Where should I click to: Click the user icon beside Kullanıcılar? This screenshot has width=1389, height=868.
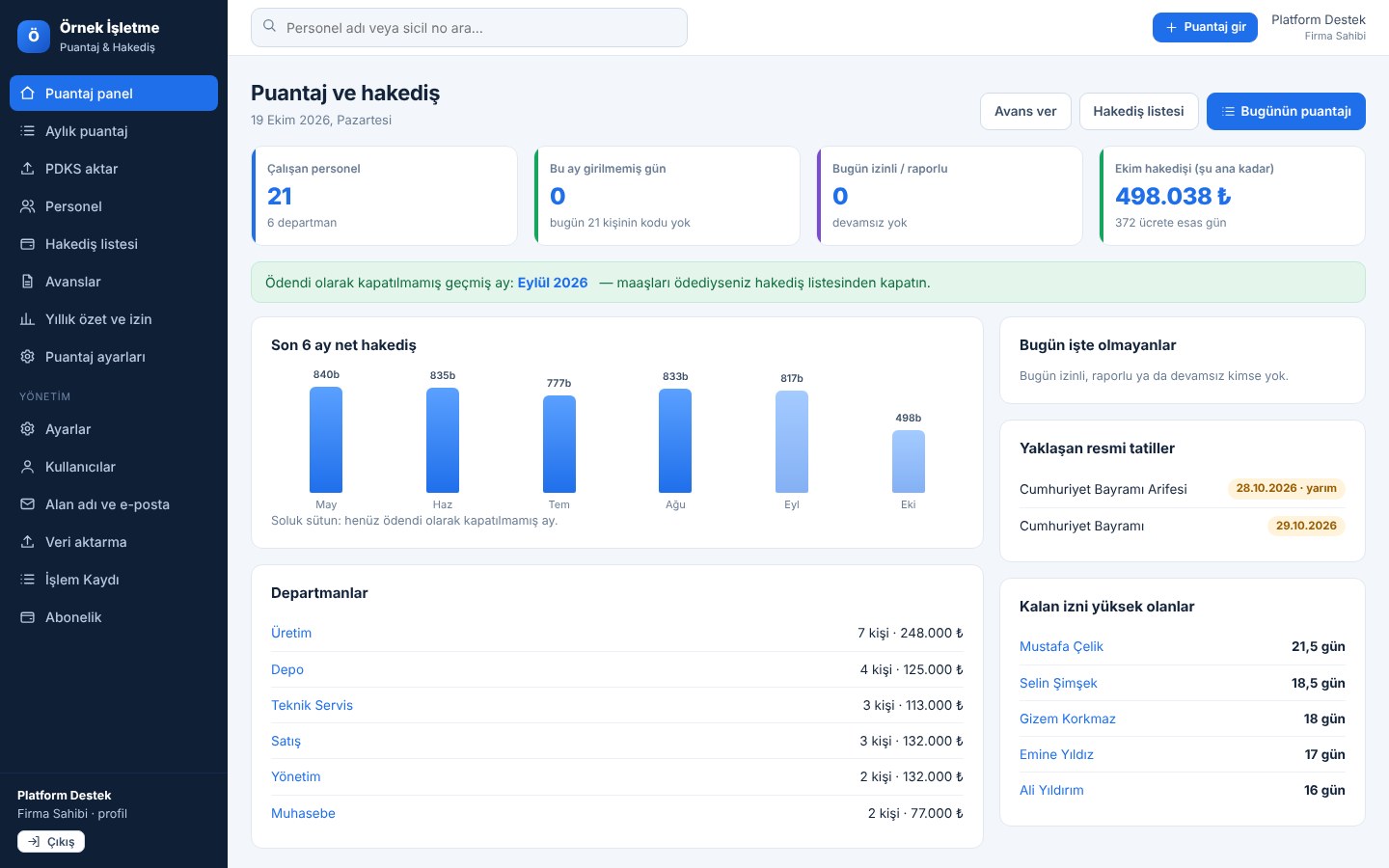tap(27, 467)
